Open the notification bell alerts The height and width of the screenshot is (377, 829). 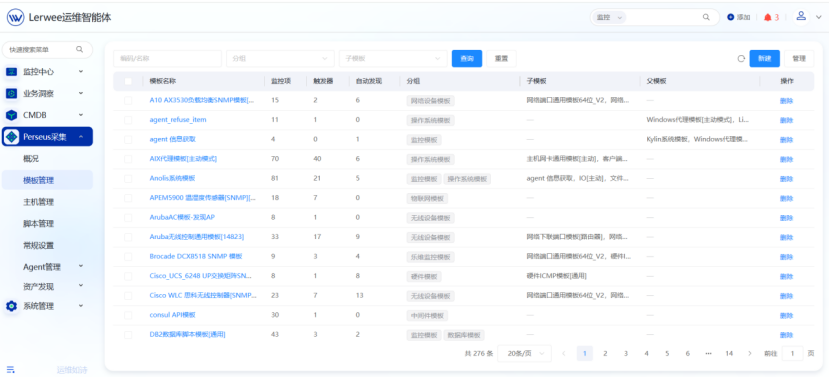tap(768, 17)
